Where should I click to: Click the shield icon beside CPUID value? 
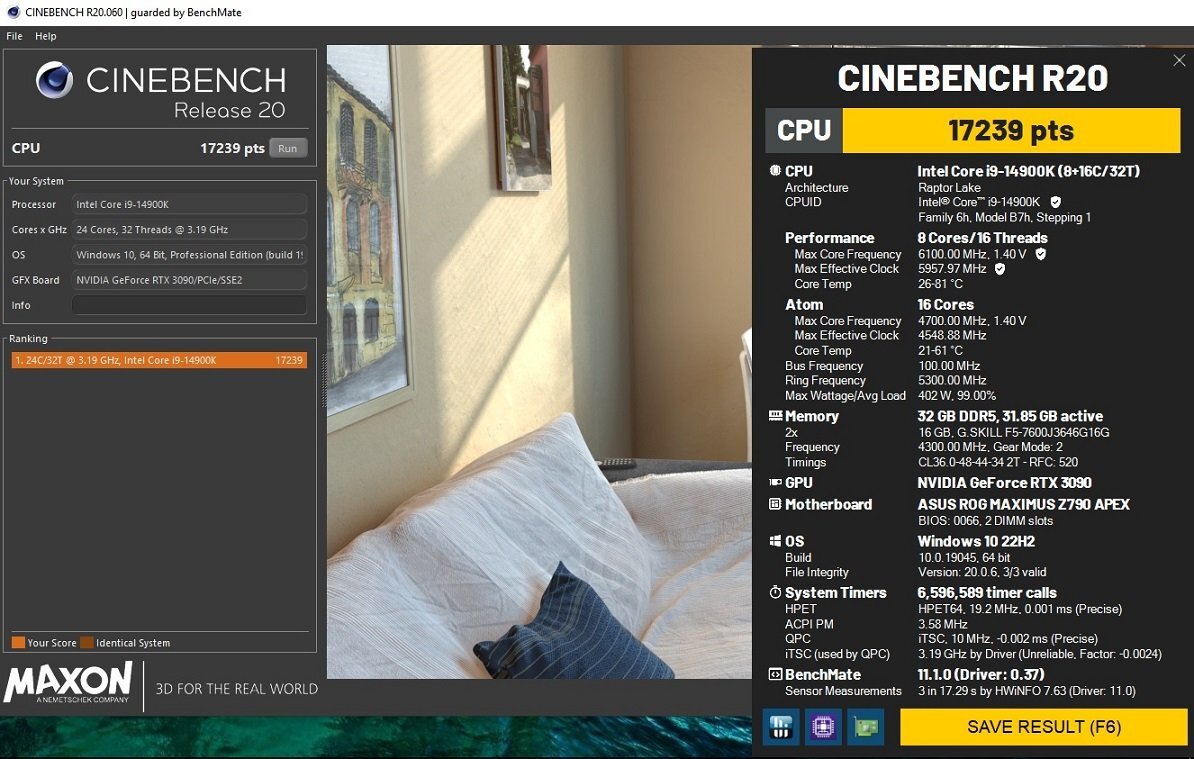tap(1055, 202)
